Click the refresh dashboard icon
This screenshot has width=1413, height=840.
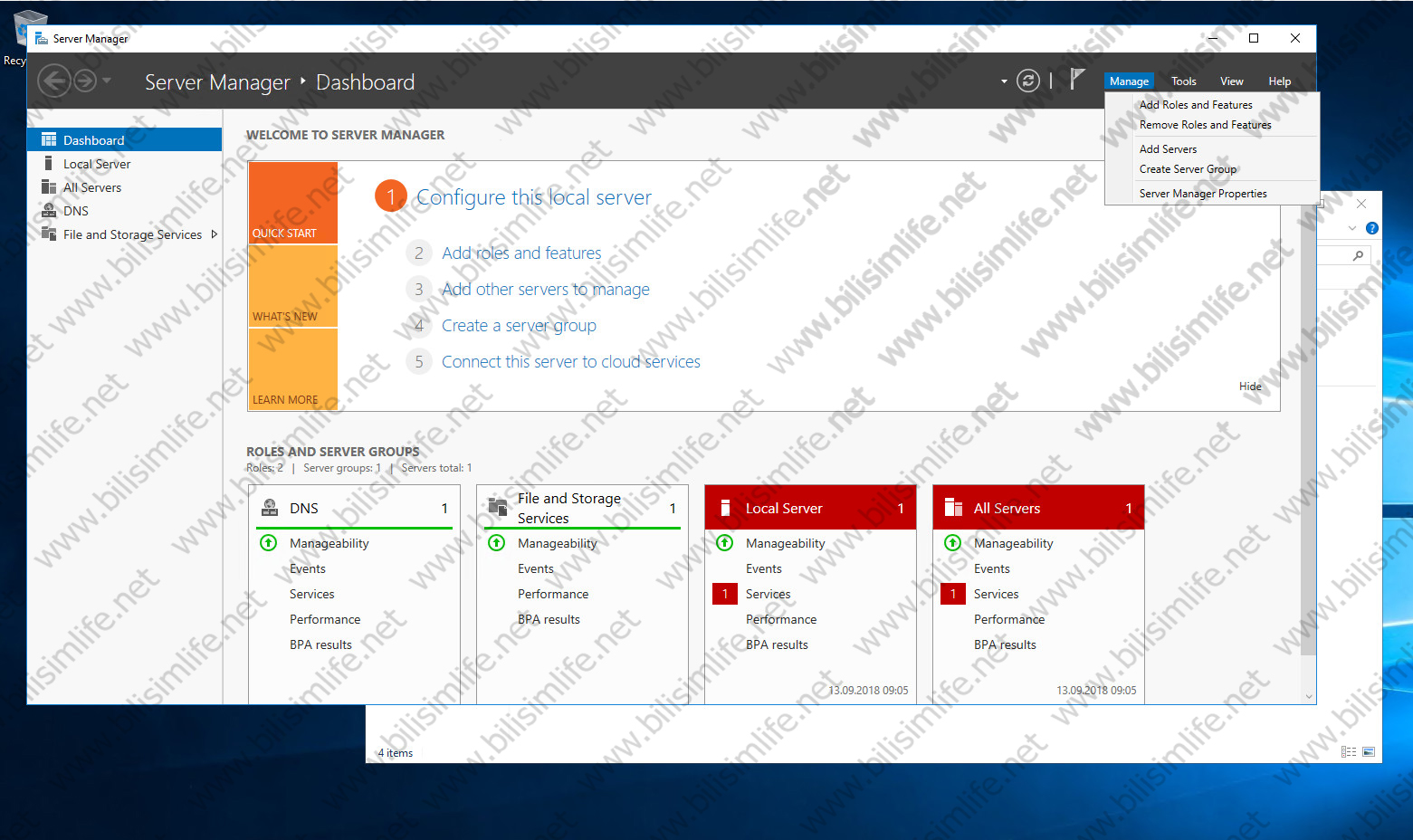coord(1027,81)
